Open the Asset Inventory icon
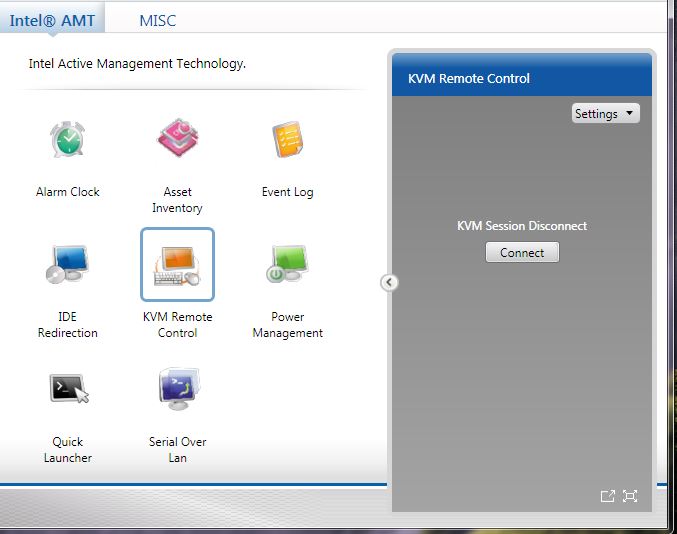The image size is (677, 534). [177, 139]
